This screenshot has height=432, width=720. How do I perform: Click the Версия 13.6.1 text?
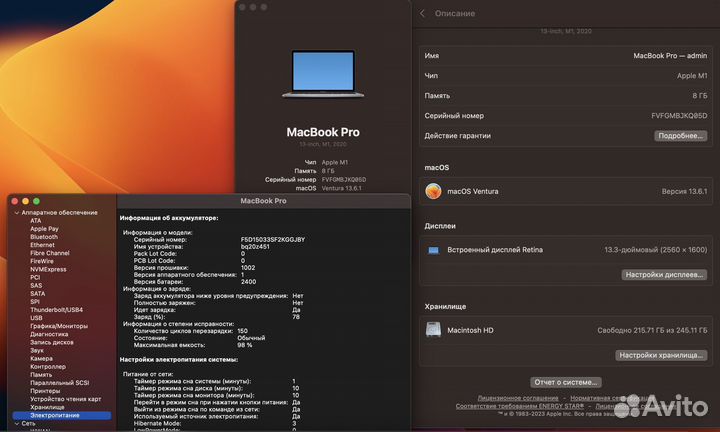(x=684, y=191)
